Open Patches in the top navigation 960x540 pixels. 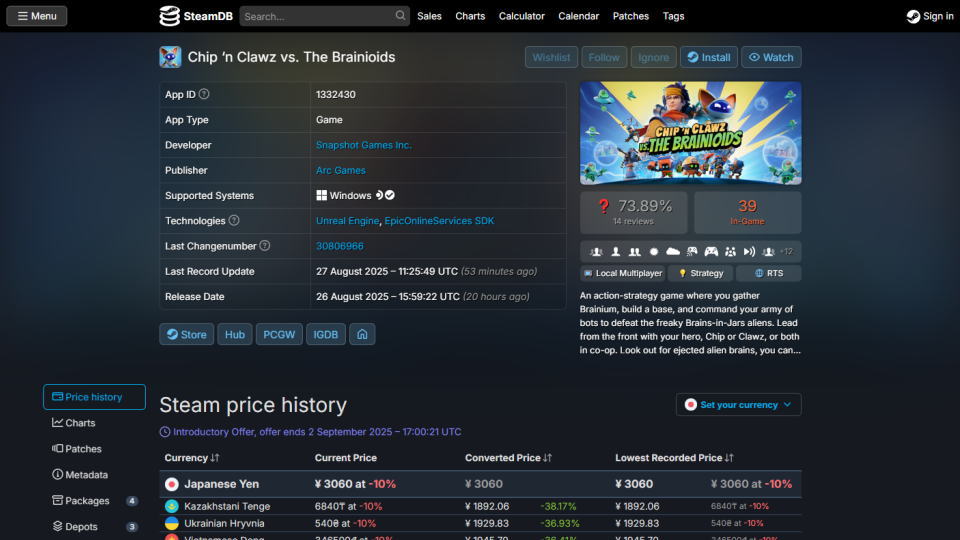[631, 16]
